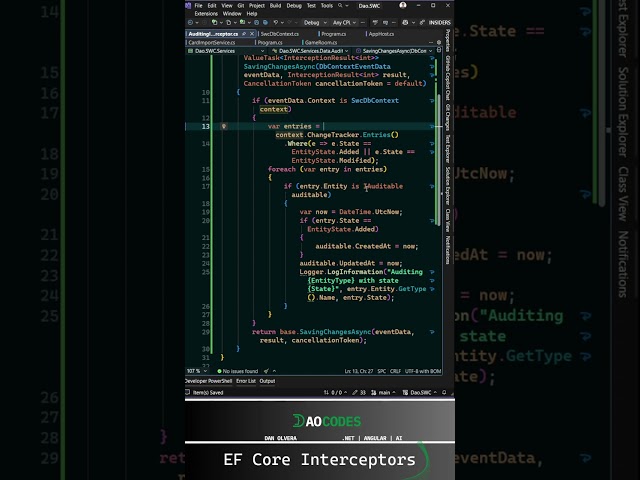Open the tab well settings gear
640x480 pixels.
439,42
